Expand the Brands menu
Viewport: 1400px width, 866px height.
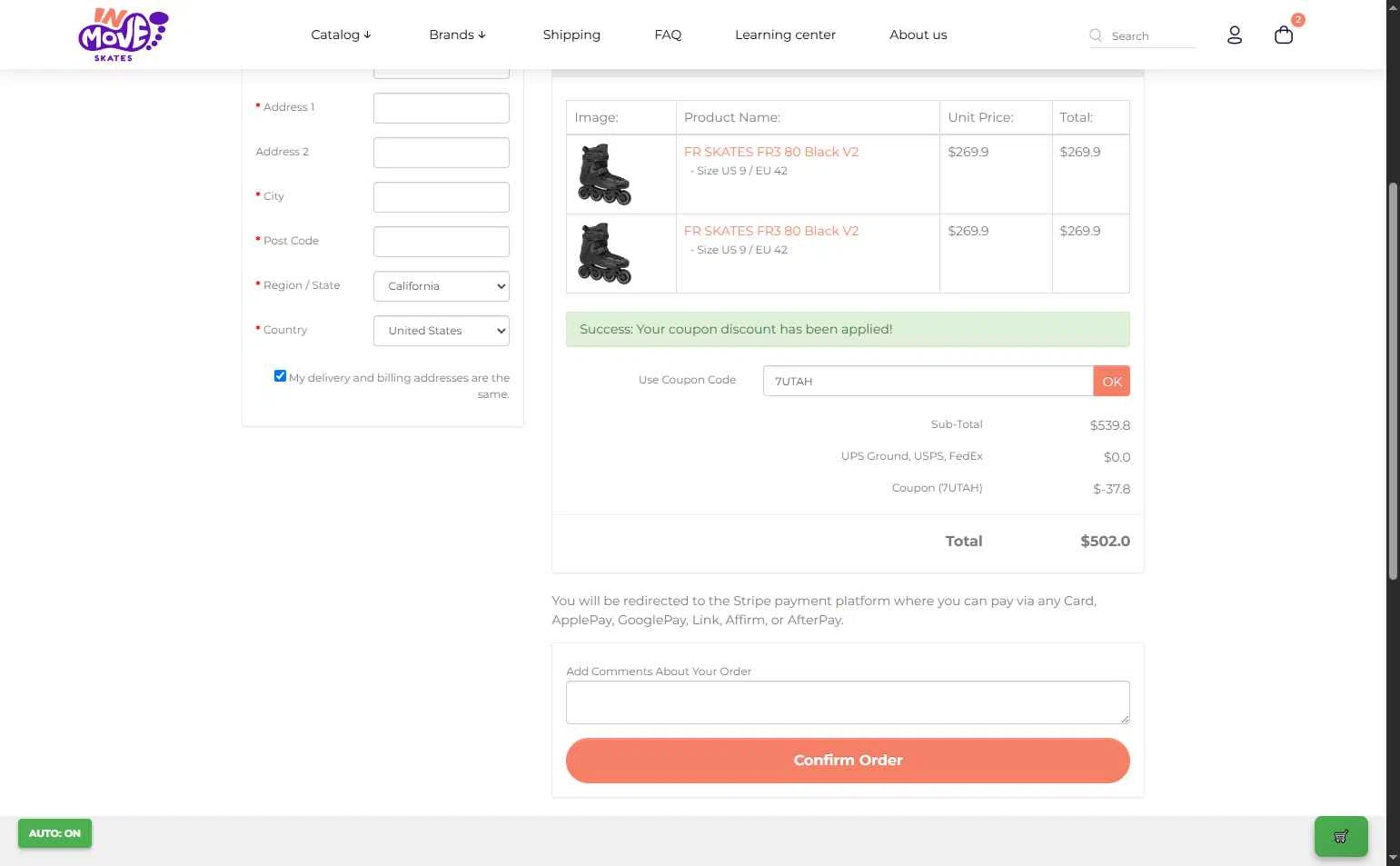457,35
